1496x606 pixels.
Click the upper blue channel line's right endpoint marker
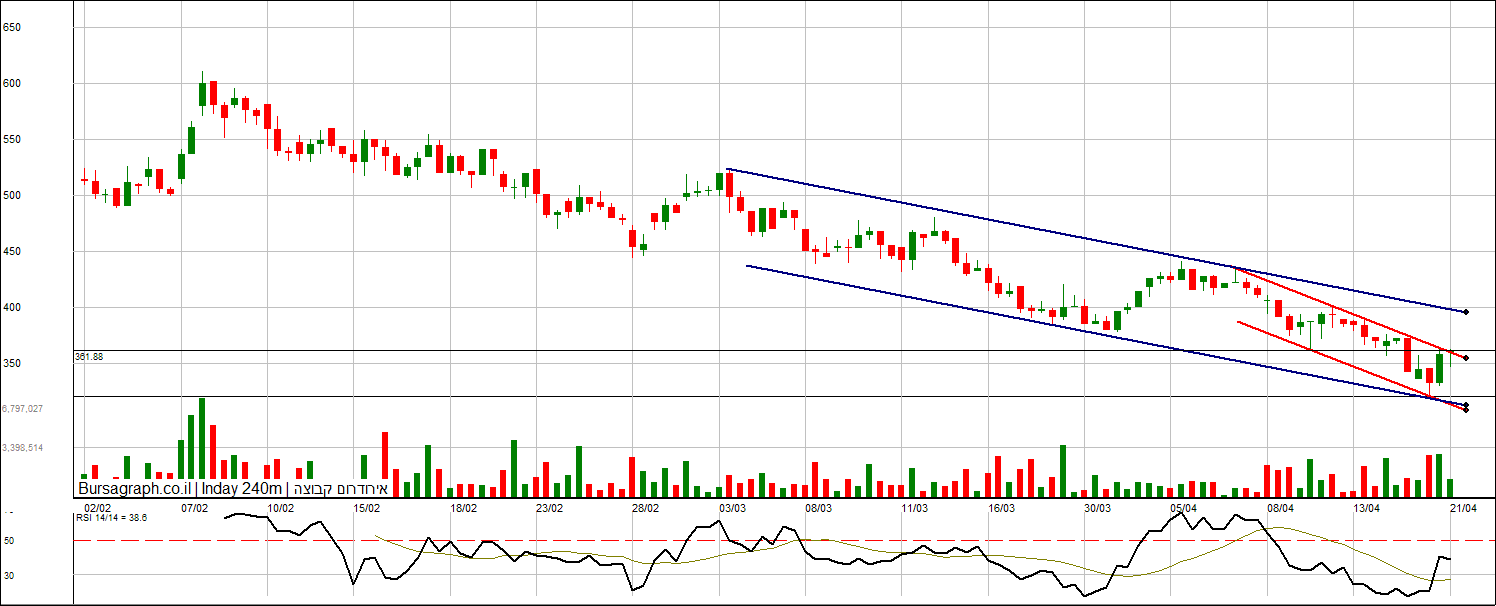pos(1466,313)
